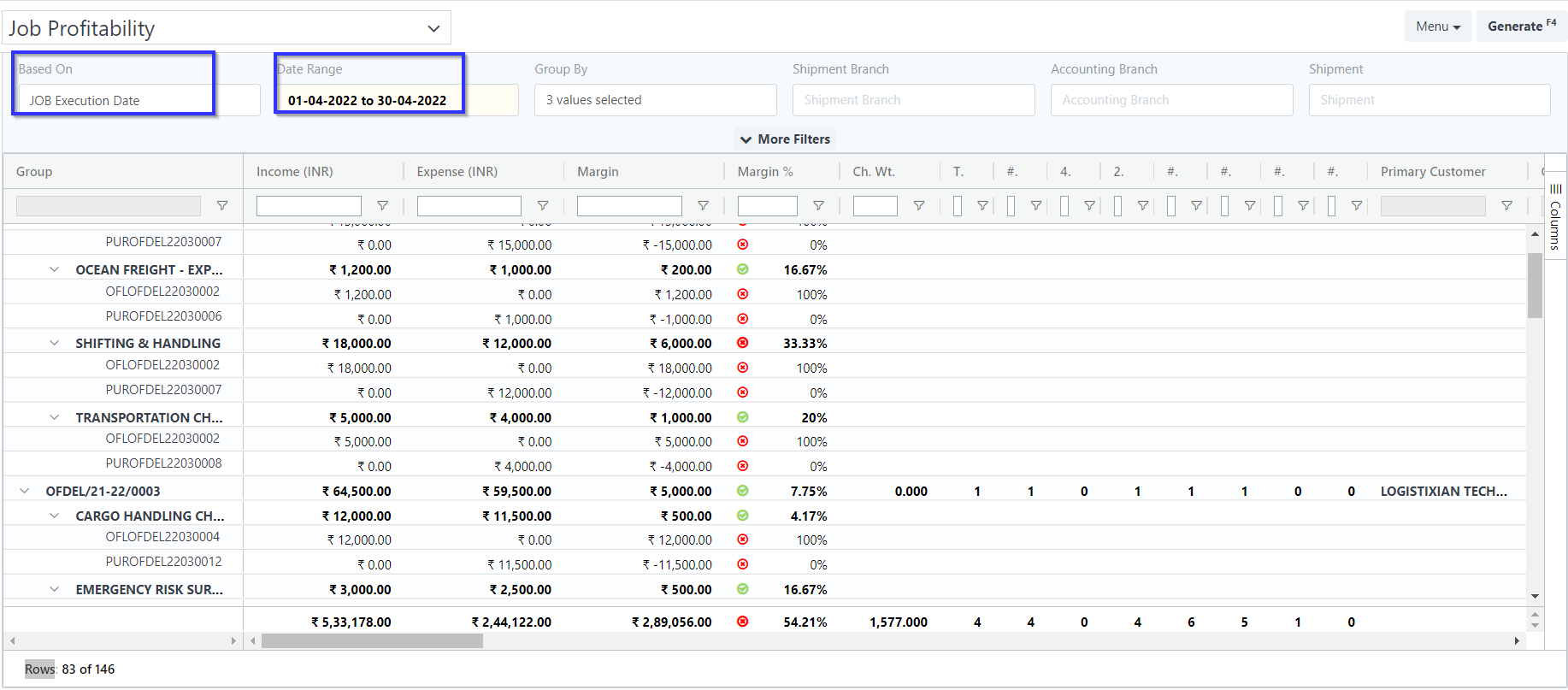Select the PUROFDEL22030007 row under SHIFTING & HANDLING

pyautogui.click(x=765, y=392)
